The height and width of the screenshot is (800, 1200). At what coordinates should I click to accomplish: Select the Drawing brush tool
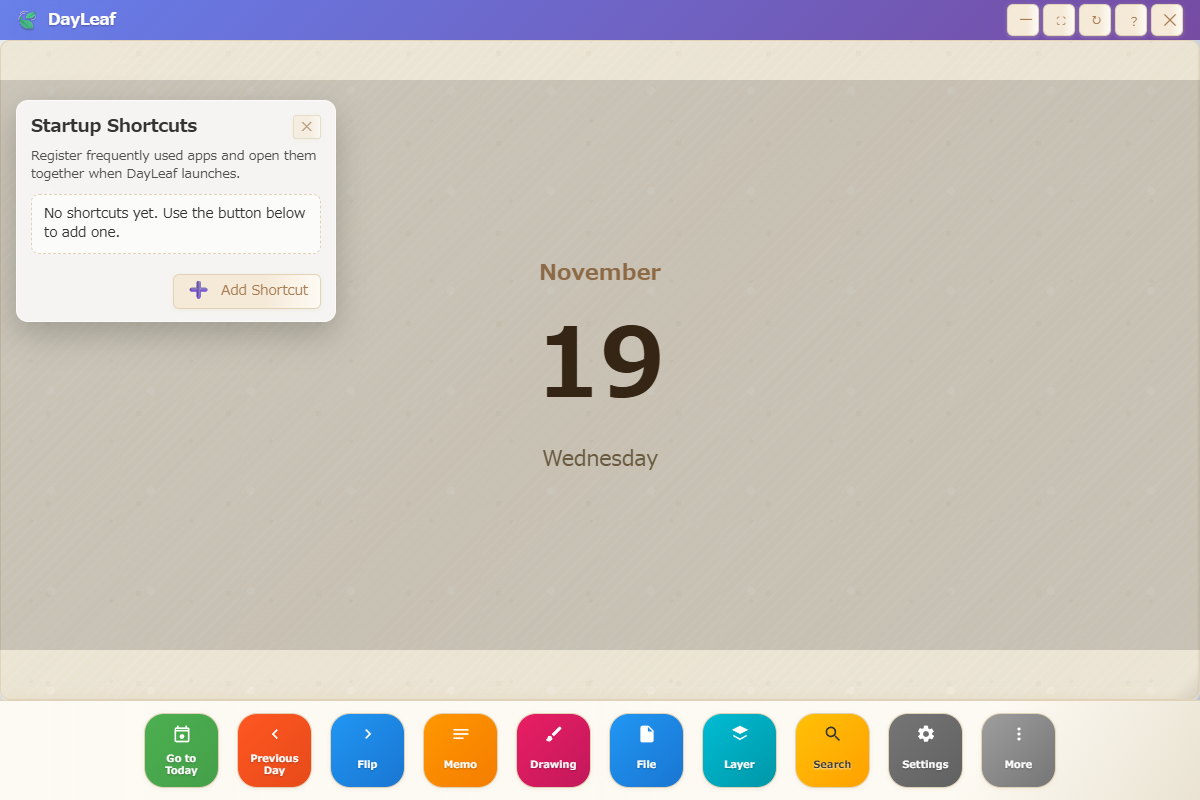point(553,750)
